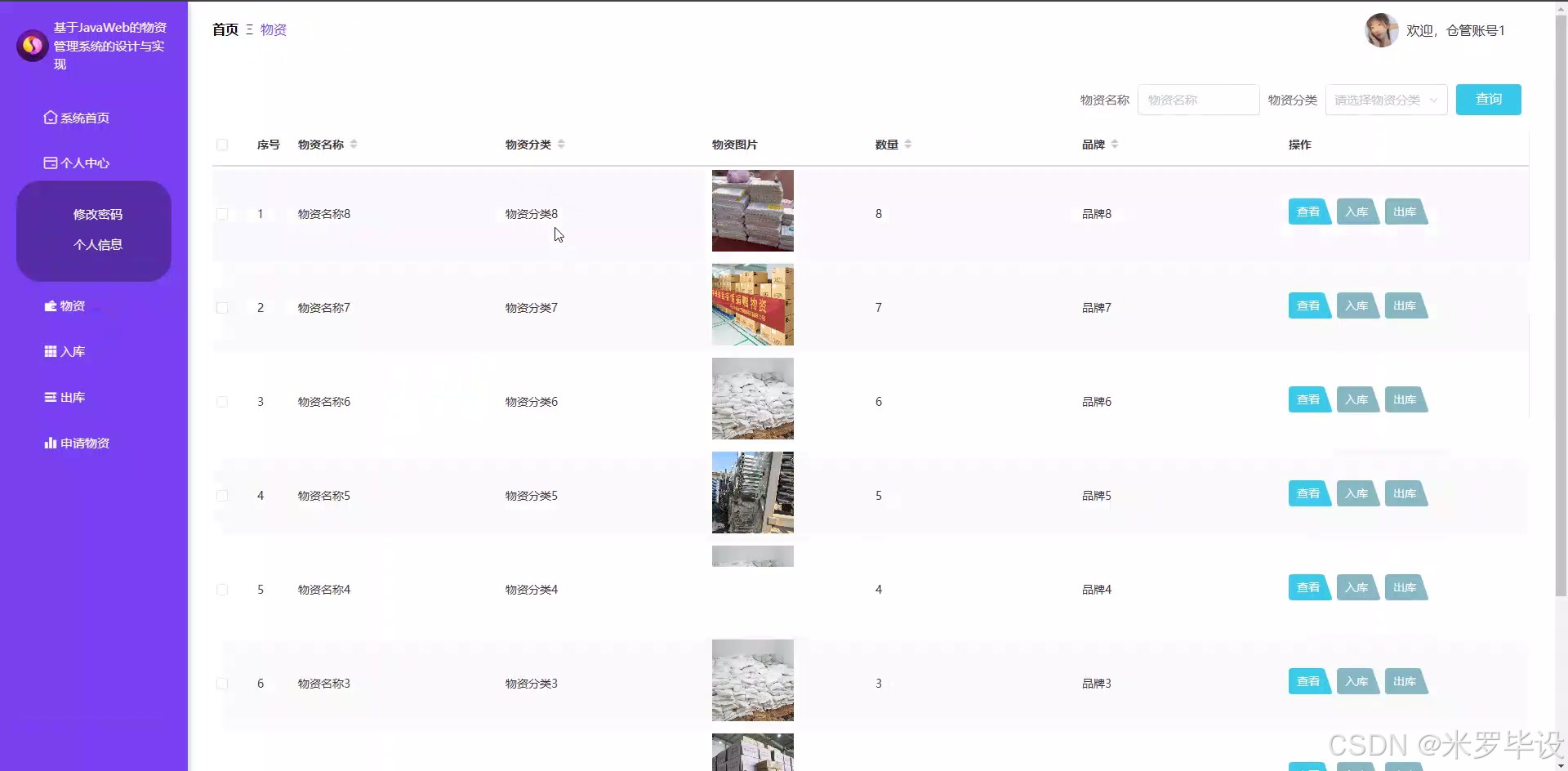Click 入库 button for 物资名称3
This screenshot has width=1568, height=771.
(x=1357, y=681)
